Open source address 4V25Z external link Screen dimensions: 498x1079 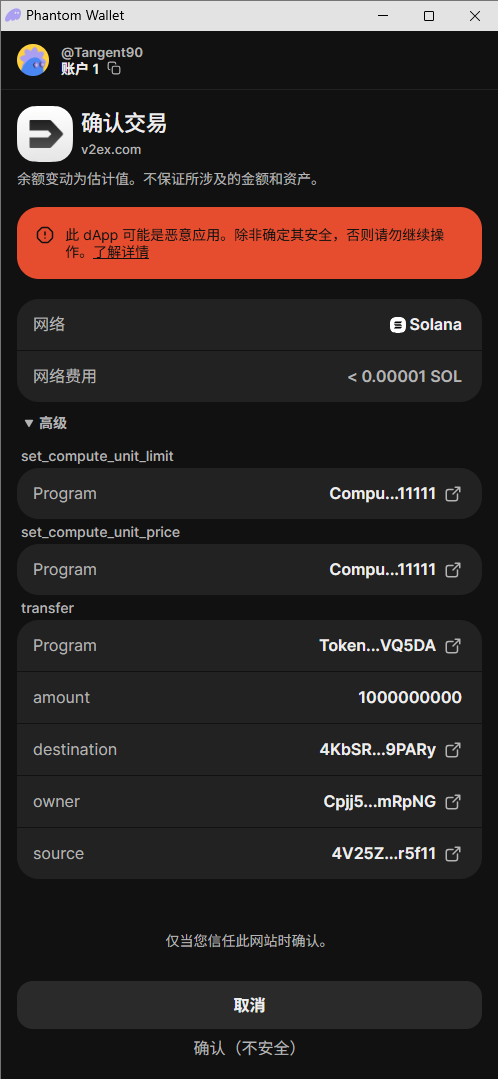click(453, 853)
